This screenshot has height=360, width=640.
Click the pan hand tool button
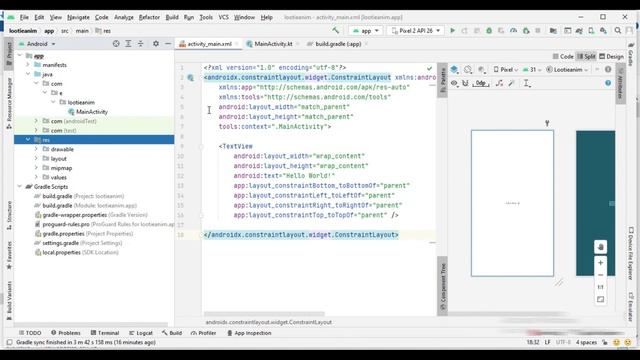click(x=600, y=247)
